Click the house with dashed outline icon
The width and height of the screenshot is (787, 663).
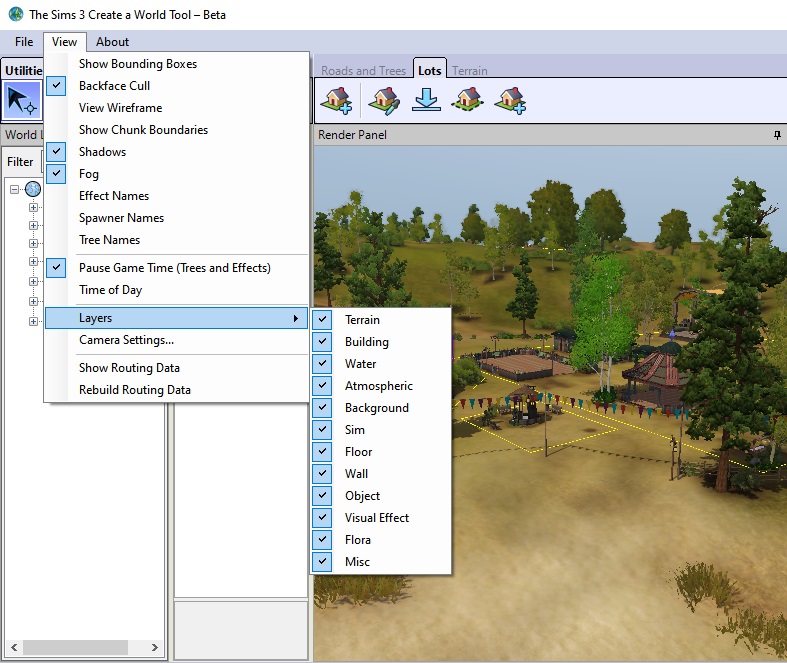tap(467, 100)
